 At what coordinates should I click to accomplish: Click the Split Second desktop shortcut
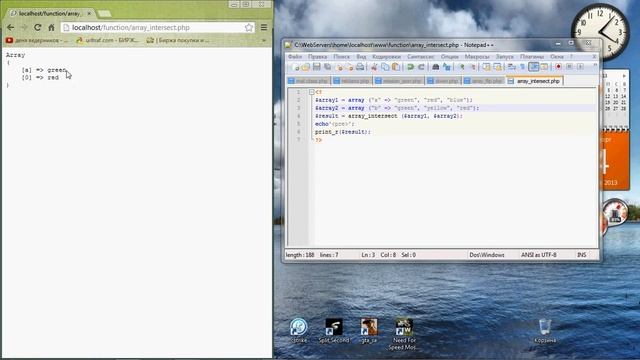coord(334,331)
